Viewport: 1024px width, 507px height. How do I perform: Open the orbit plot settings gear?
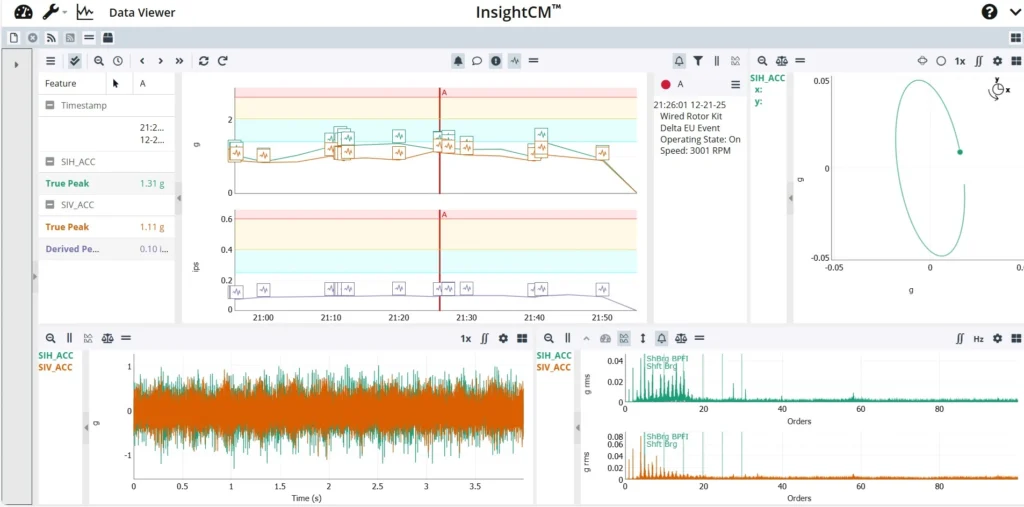(x=996, y=61)
